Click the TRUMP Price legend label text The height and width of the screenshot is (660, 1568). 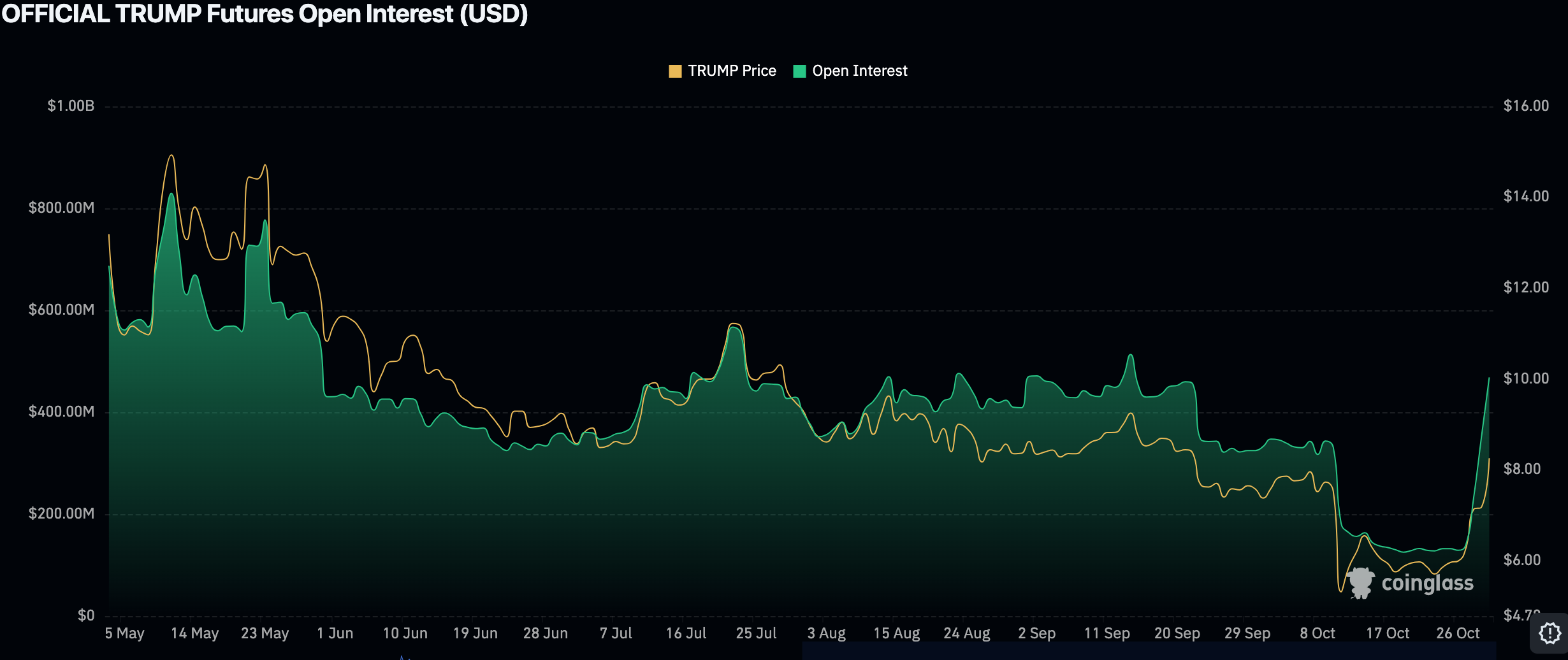(732, 71)
